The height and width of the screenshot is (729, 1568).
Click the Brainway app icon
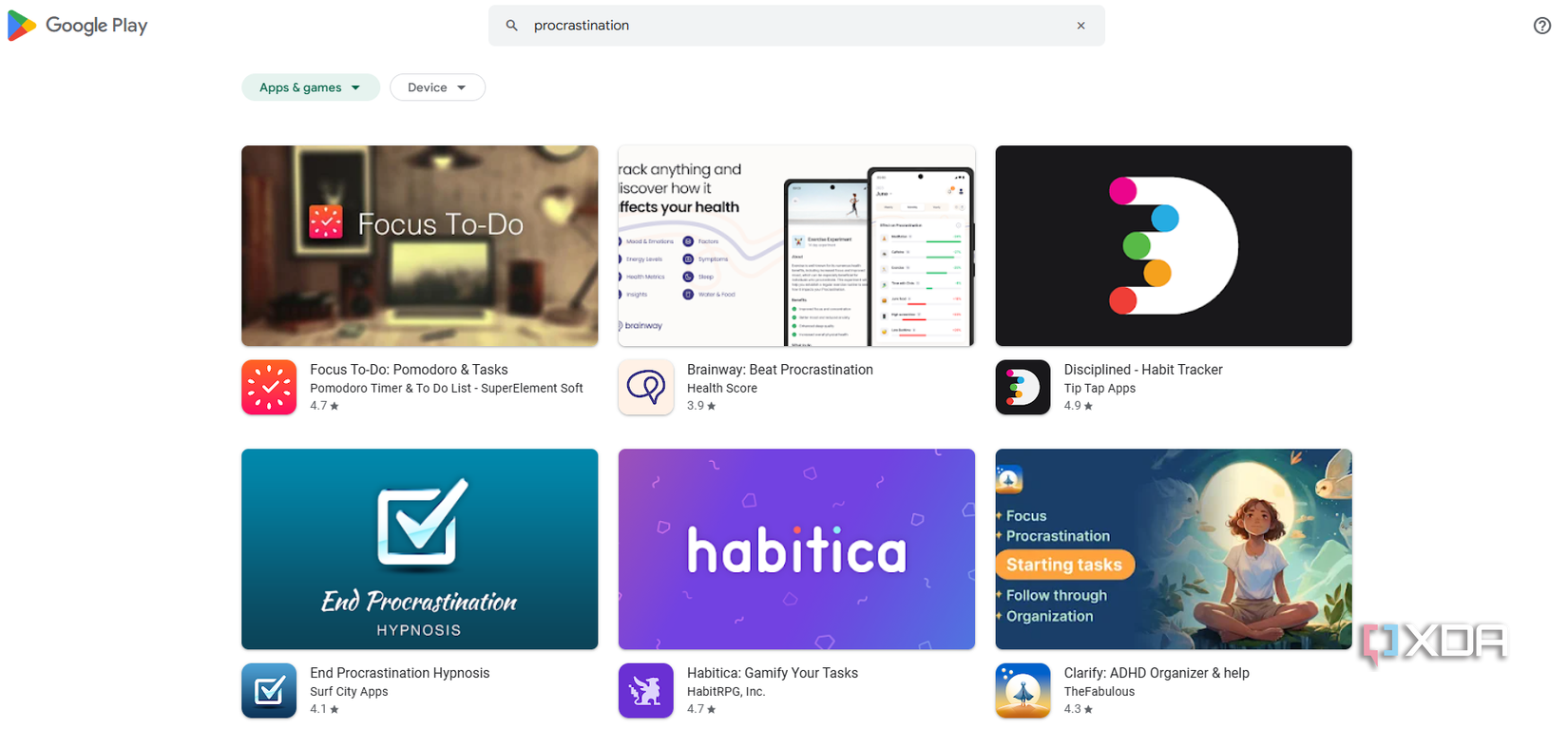pos(646,387)
